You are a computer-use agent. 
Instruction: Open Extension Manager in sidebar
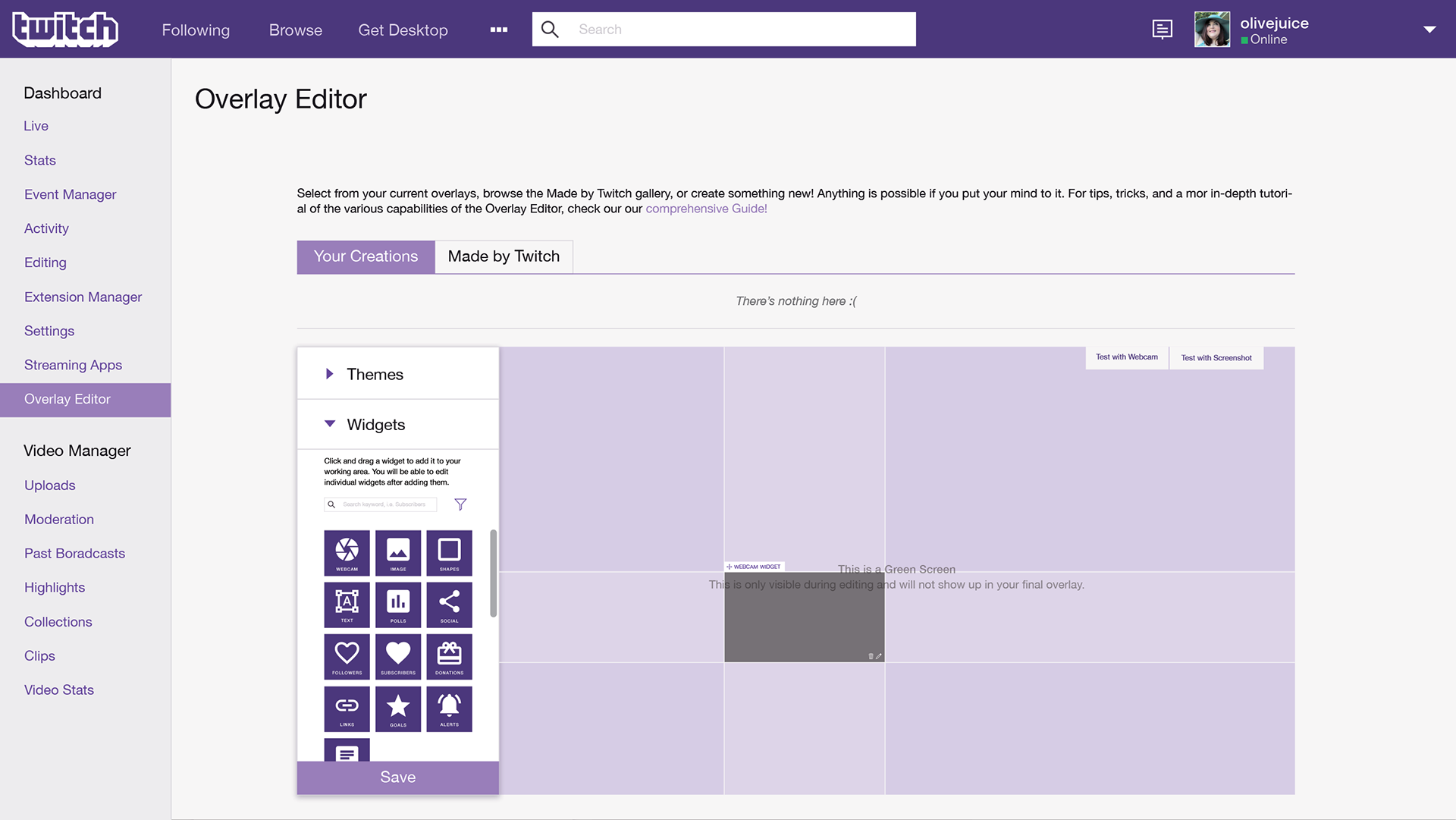[83, 297]
